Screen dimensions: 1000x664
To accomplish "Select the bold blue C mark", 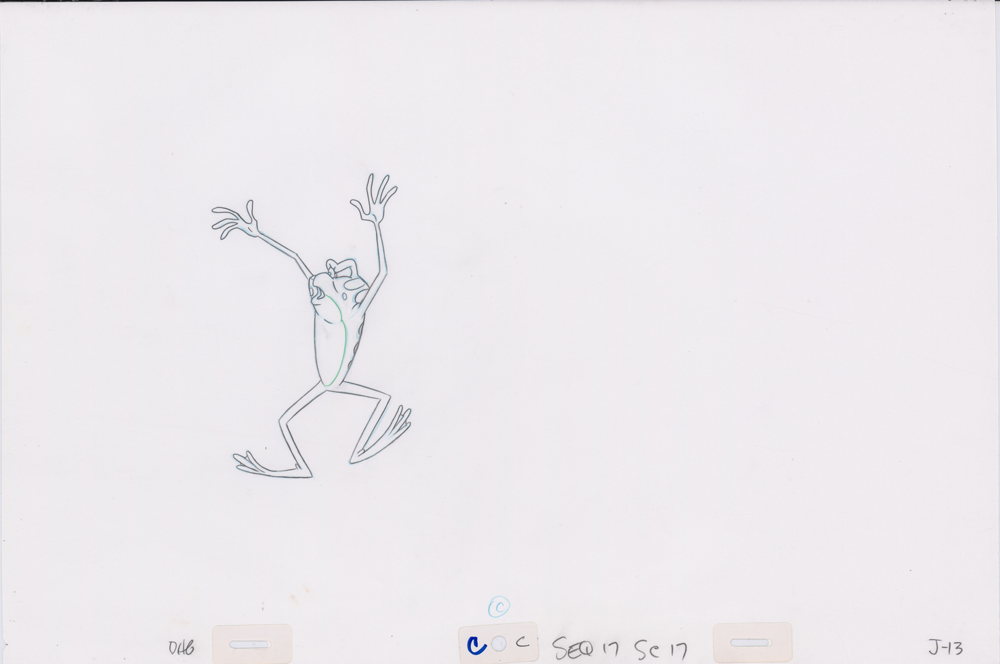I will 477,645.
